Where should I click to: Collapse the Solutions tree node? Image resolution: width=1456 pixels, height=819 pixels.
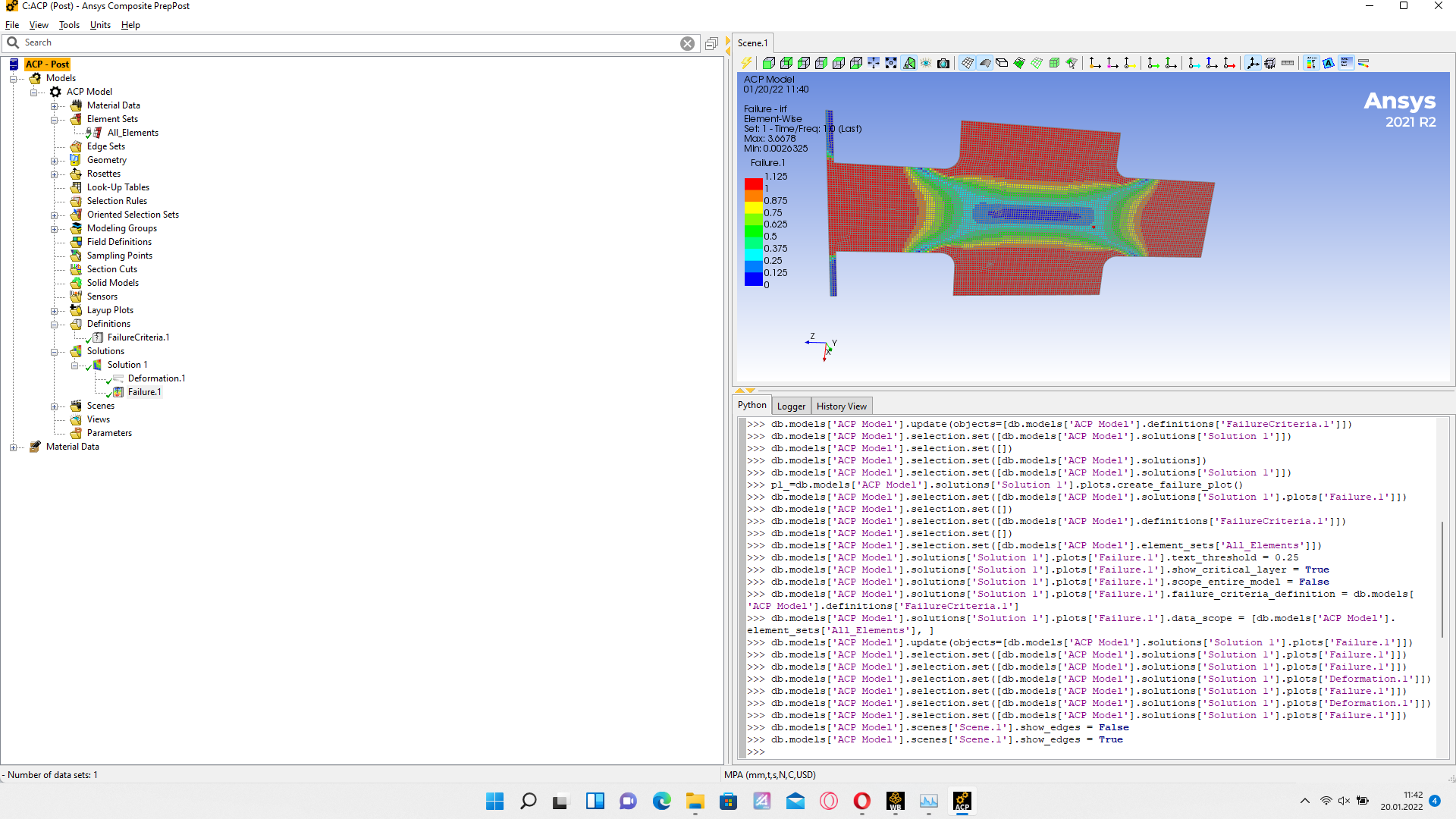point(55,352)
